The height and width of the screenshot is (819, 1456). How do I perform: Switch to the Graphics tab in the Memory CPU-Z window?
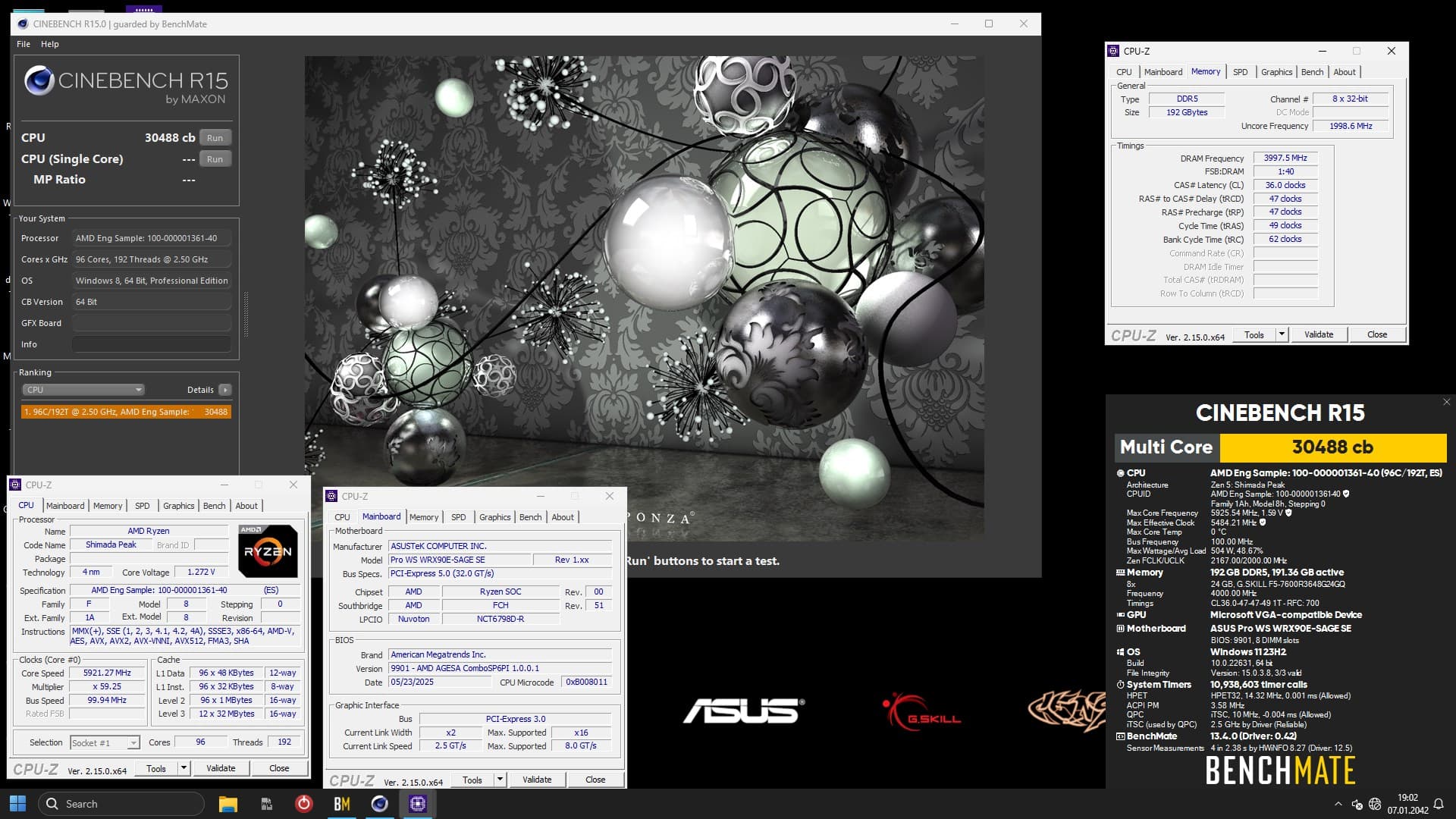pos(1277,71)
